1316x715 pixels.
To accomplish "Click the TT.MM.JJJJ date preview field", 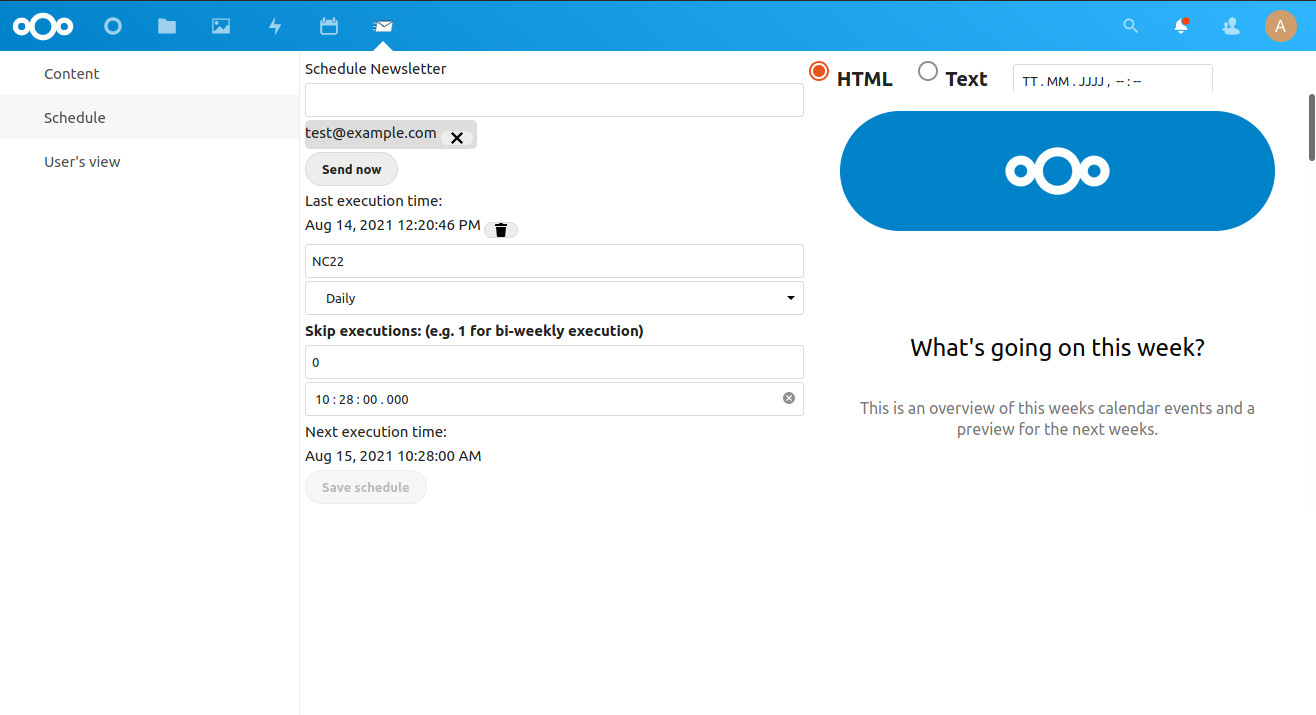I will pyautogui.click(x=1112, y=78).
